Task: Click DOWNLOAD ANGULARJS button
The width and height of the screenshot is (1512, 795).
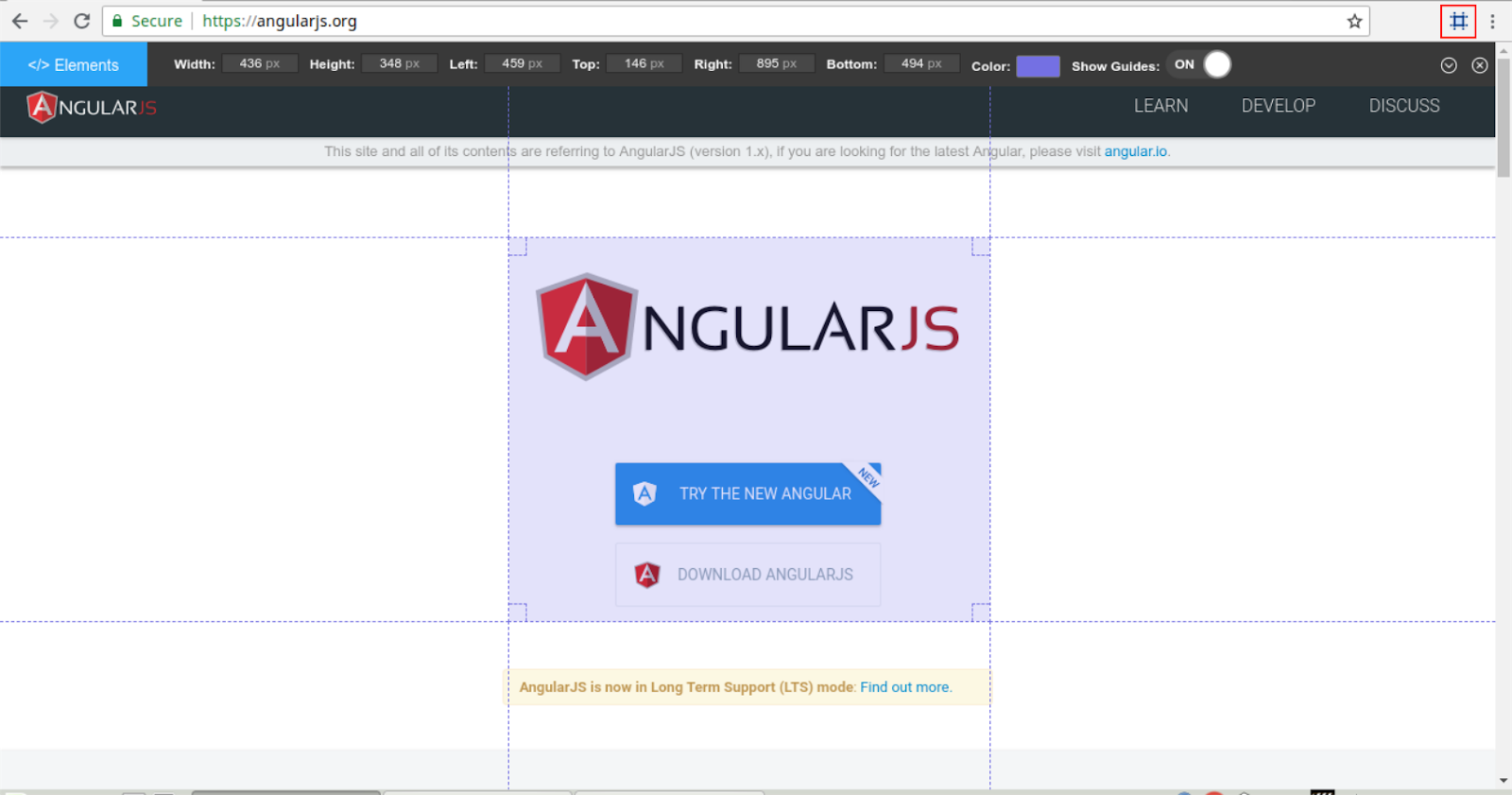Action: click(747, 574)
